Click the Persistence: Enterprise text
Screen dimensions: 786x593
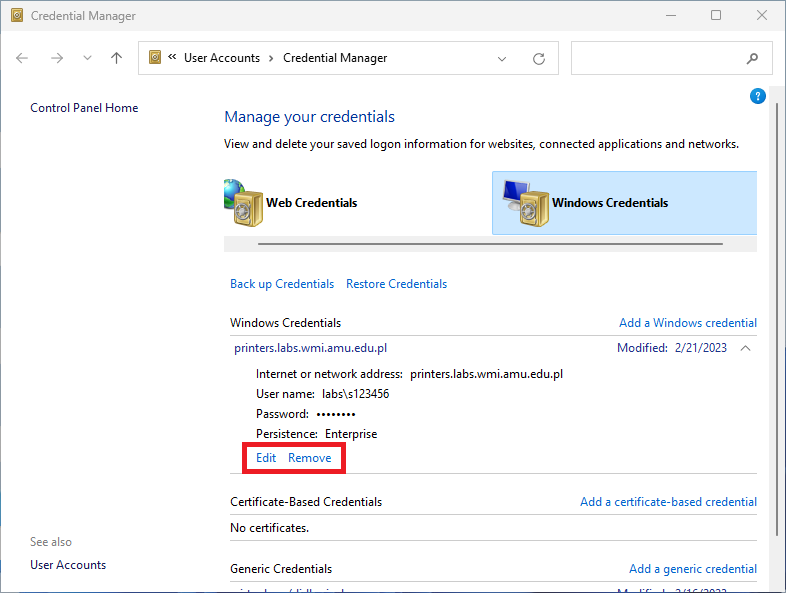point(316,434)
